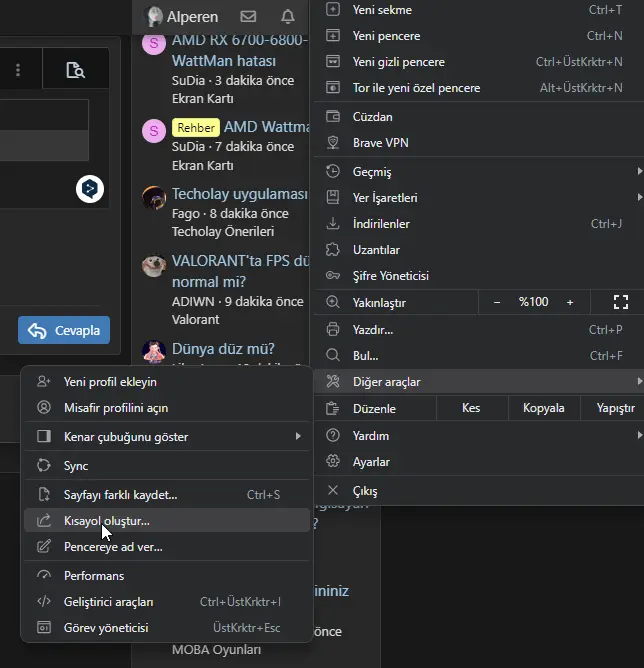This screenshot has height=668, width=644.
Task: Open Ayarlar settings
Action: pos(479,462)
